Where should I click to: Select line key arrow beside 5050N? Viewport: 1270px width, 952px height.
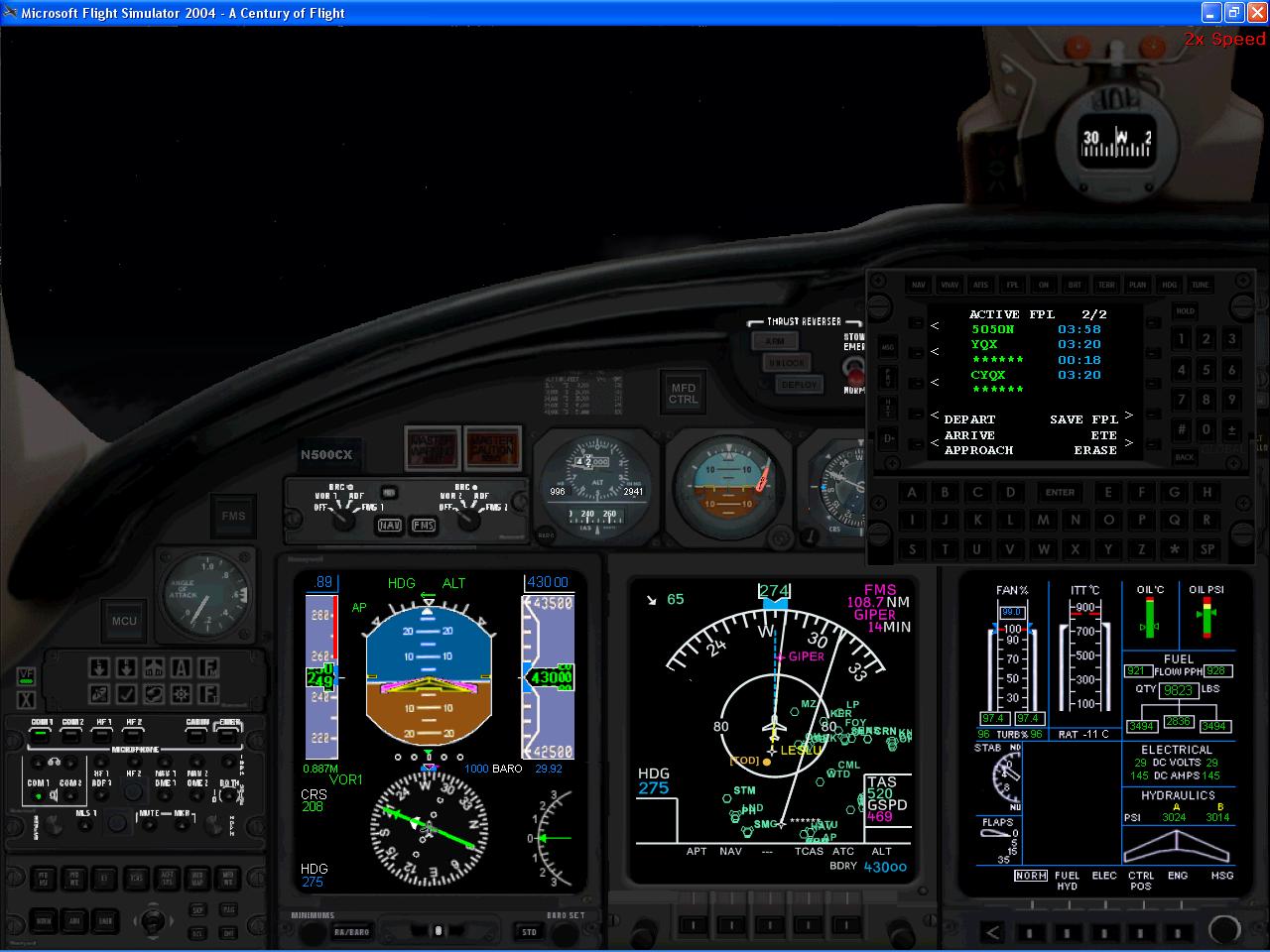[935, 326]
